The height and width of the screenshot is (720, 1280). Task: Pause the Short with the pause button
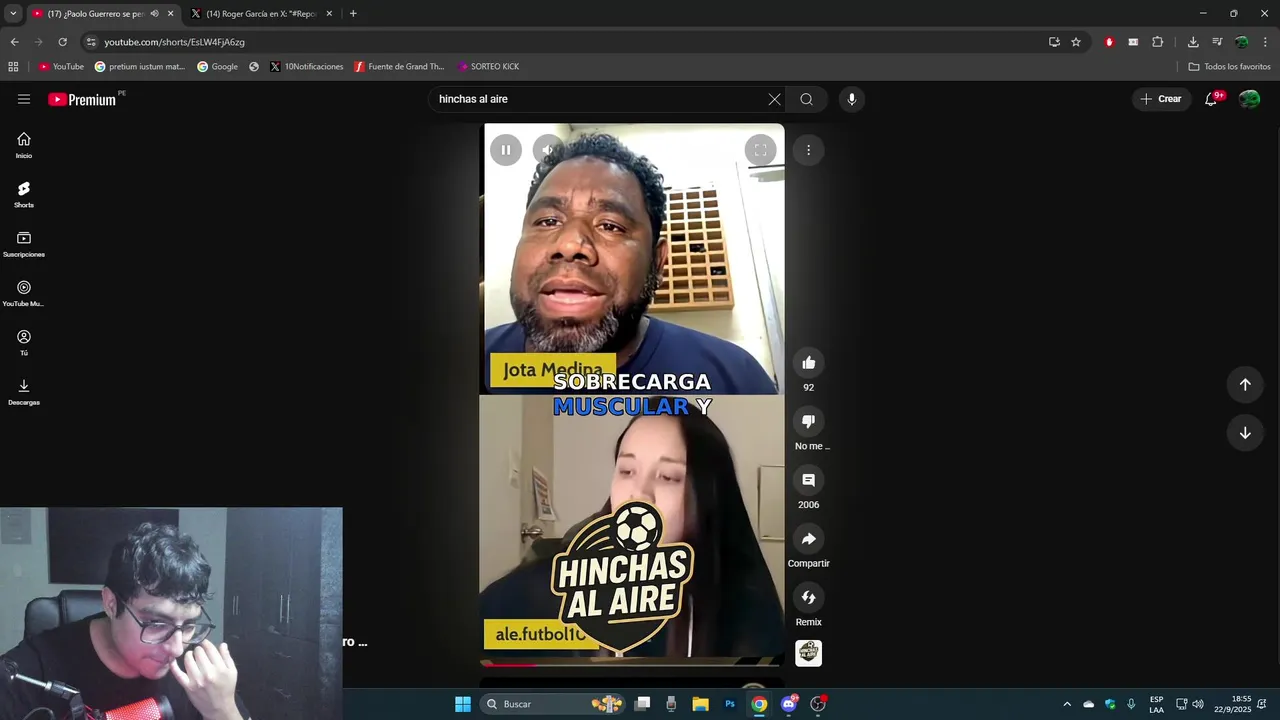pyautogui.click(x=506, y=150)
